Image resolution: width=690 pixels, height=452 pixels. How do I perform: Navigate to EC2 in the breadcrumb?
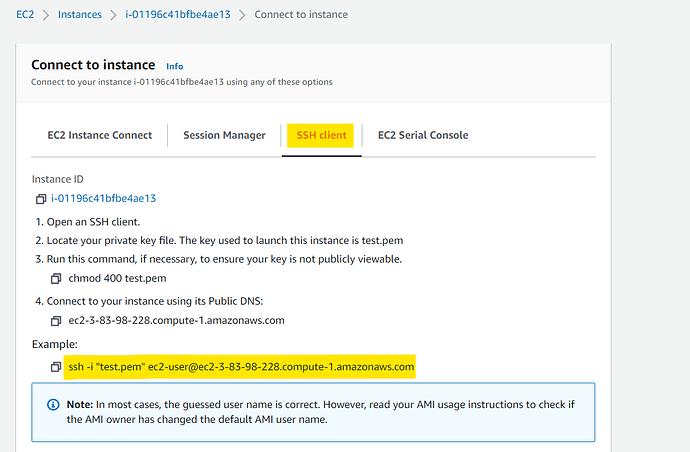tap(25, 15)
